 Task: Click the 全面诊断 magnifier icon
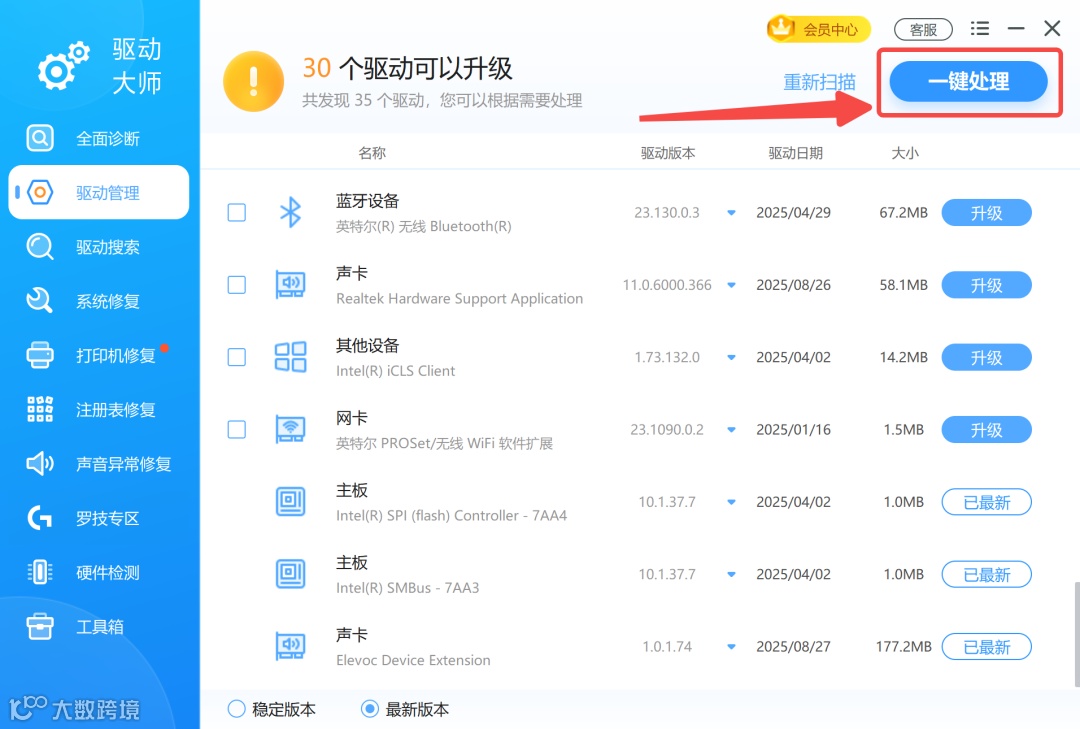(40, 138)
